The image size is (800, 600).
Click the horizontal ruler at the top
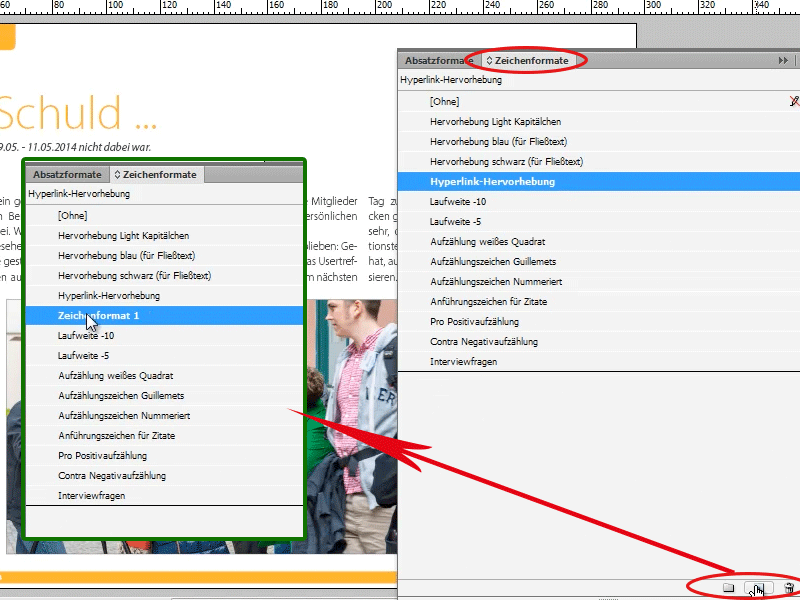(400, 6)
